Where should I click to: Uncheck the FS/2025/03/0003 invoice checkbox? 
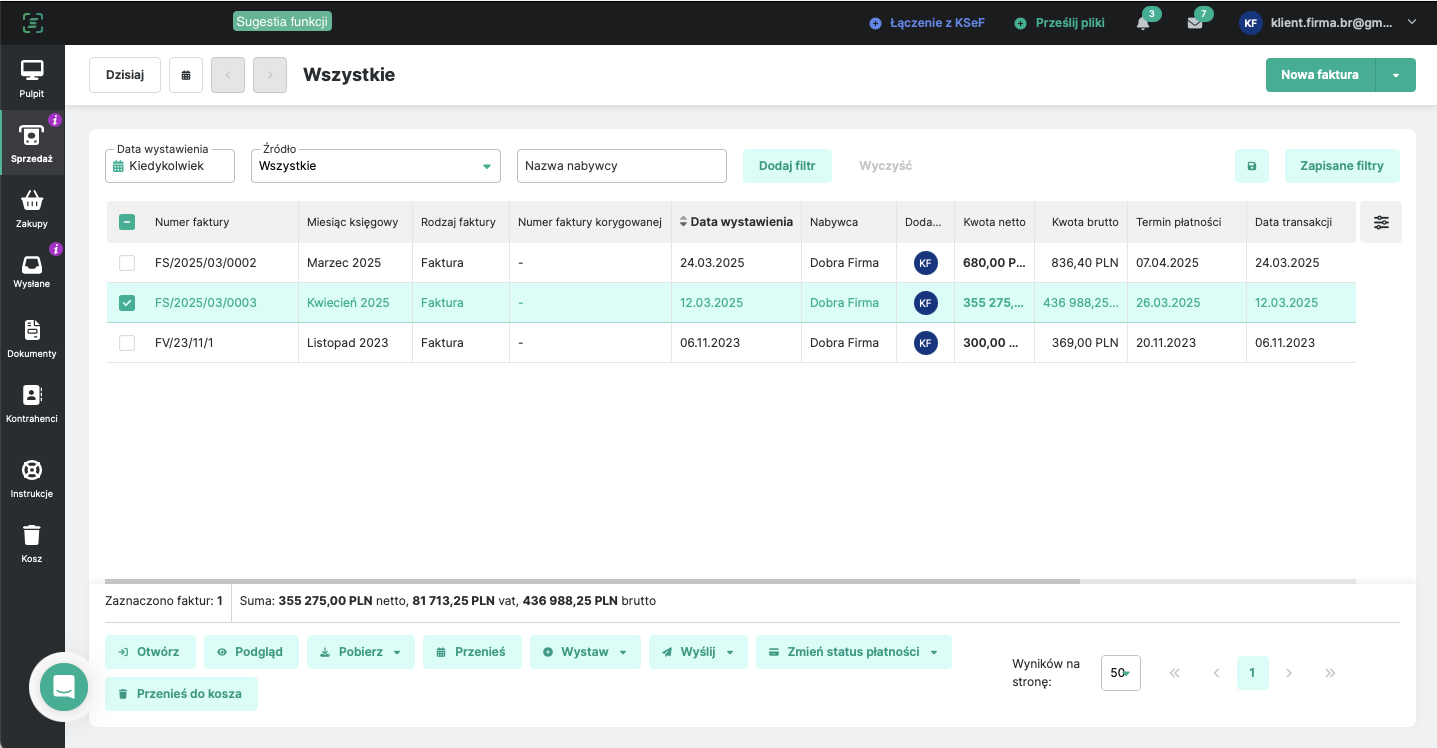[127, 303]
